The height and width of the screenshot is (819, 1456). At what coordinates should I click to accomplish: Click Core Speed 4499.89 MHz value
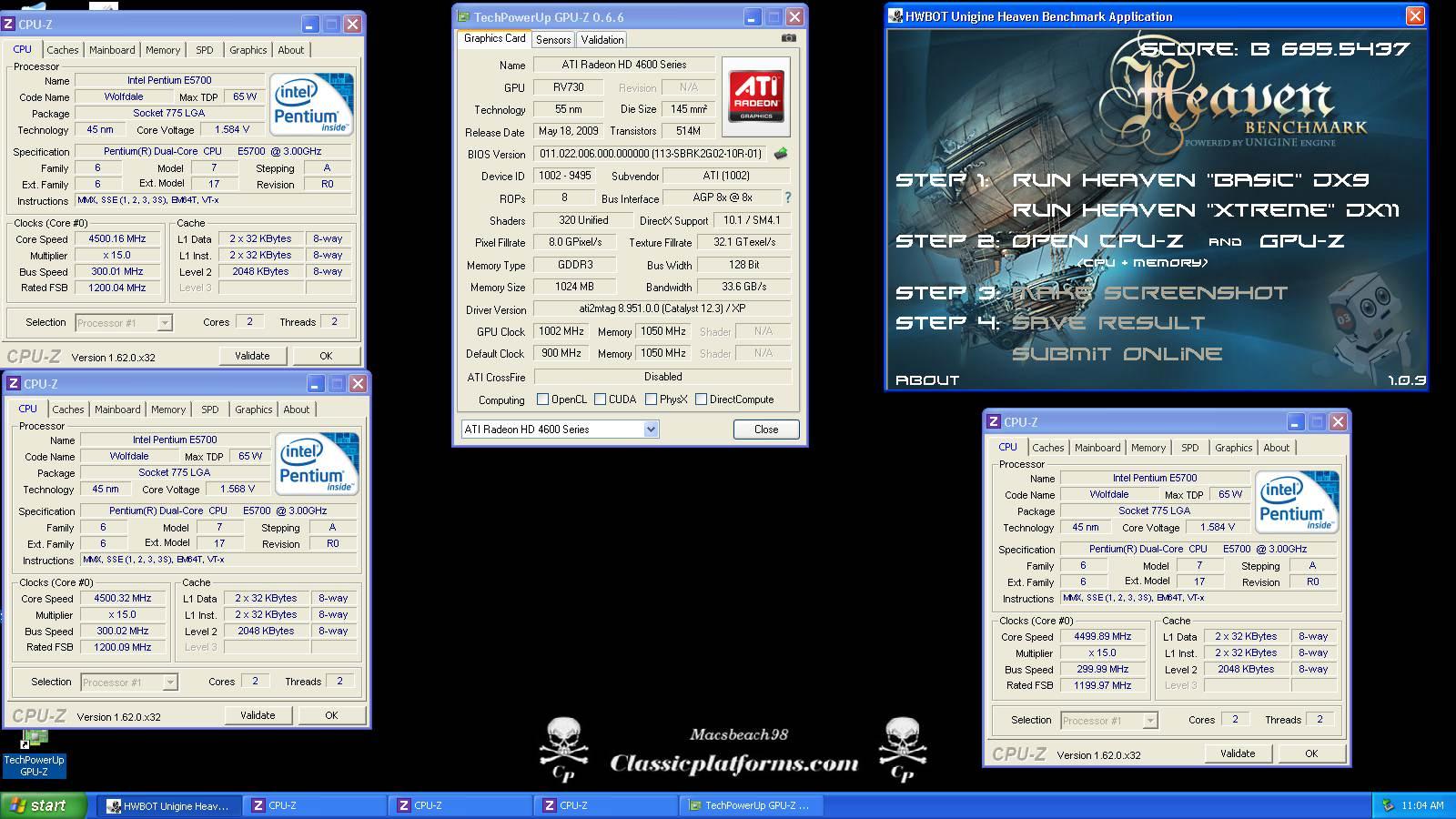1103,637
